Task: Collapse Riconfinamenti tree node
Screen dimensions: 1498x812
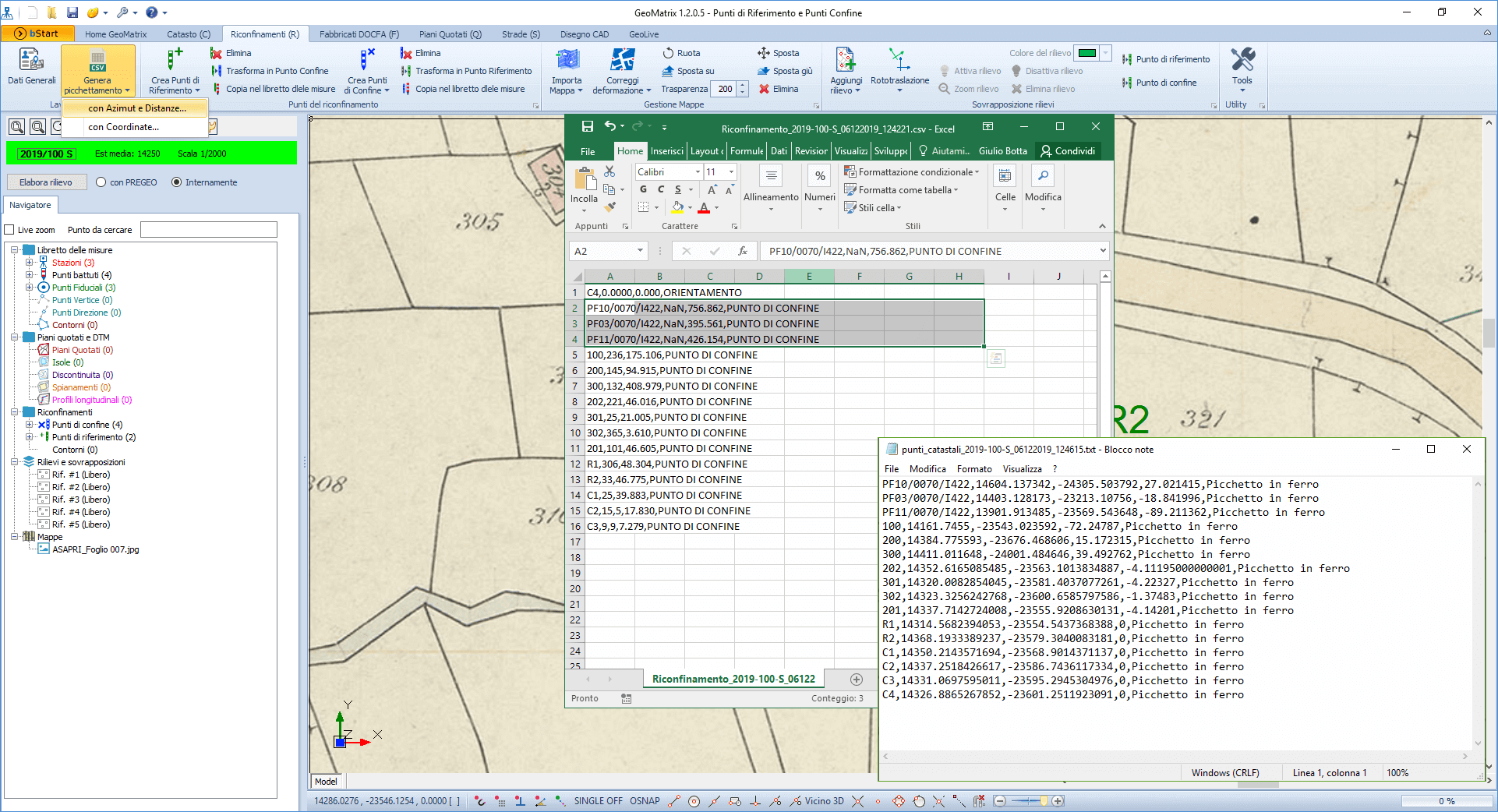Action: (x=14, y=412)
